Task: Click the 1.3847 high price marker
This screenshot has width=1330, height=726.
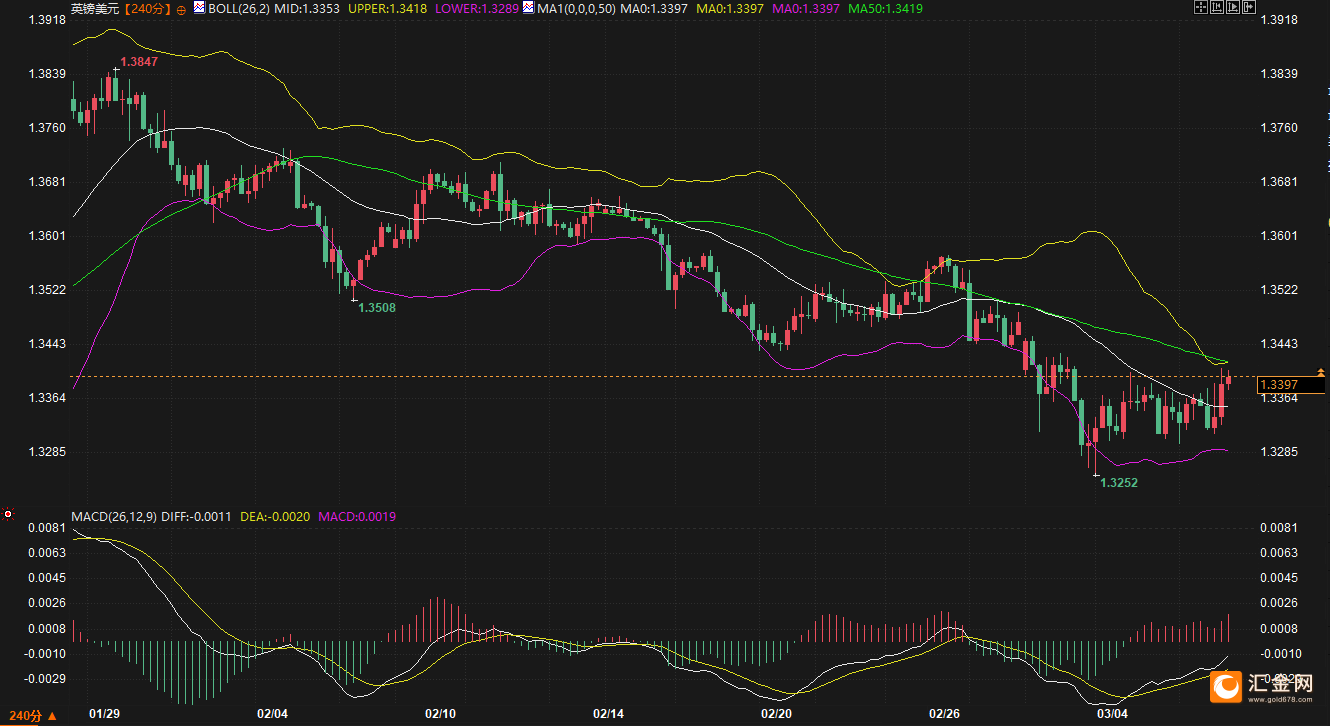Action: point(138,62)
